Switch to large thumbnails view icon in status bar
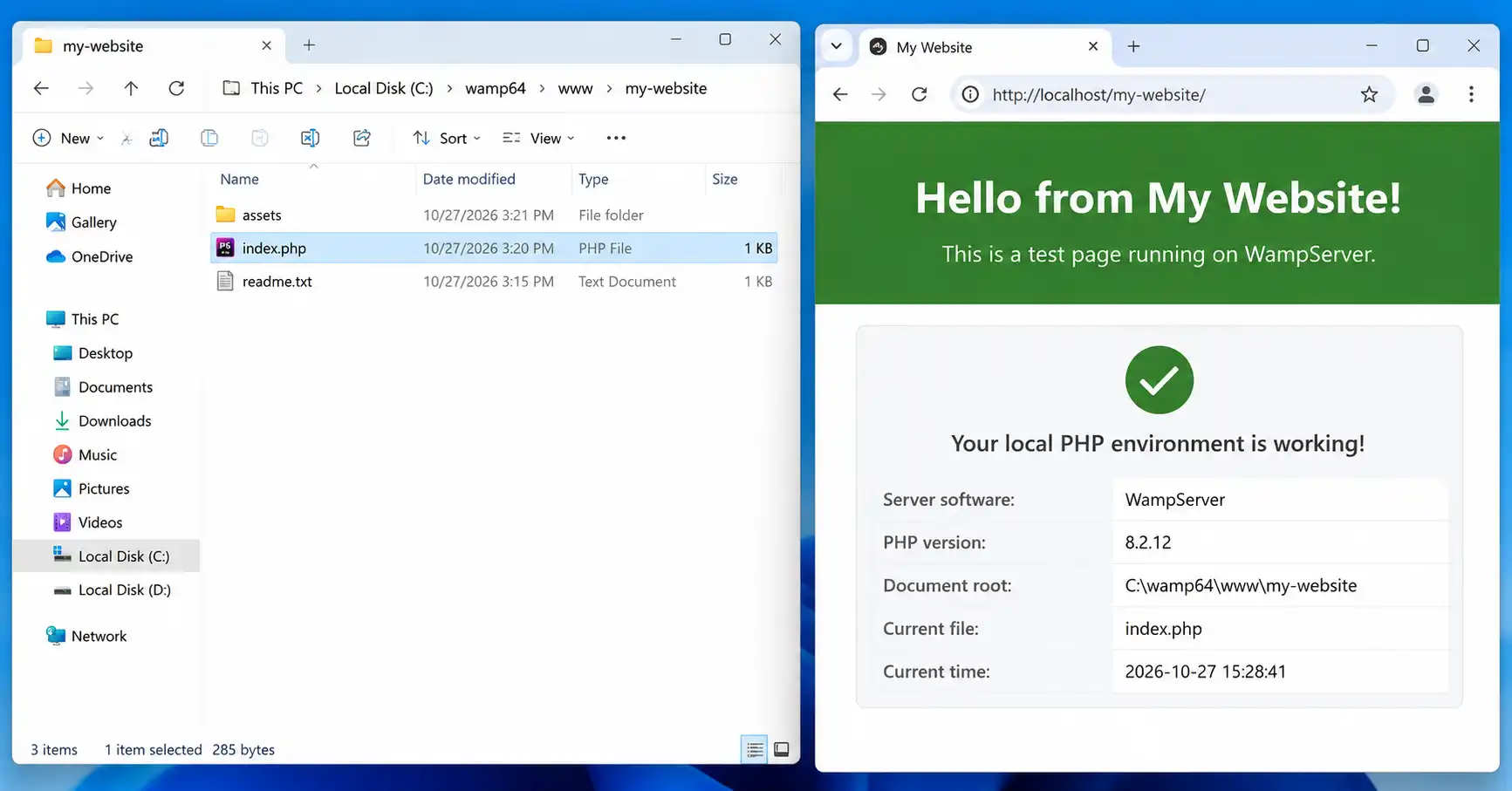Viewport: 1512px width, 791px height. [x=782, y=749]
